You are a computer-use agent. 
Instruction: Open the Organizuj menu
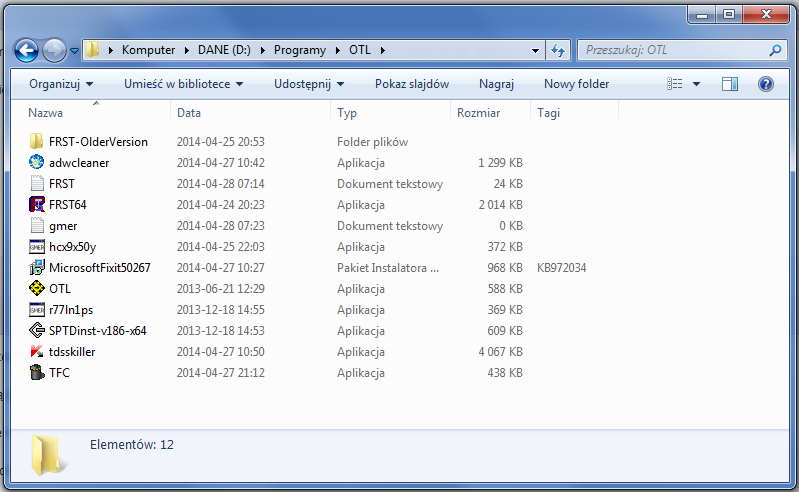61,84
